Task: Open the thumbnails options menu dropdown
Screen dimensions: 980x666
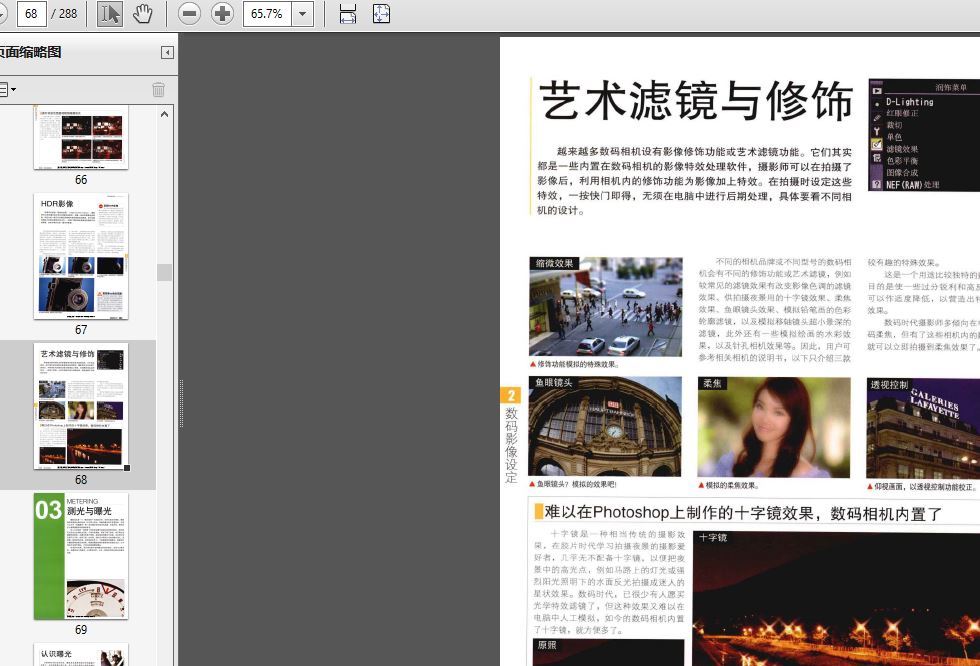Action: [x=8, y=90]
